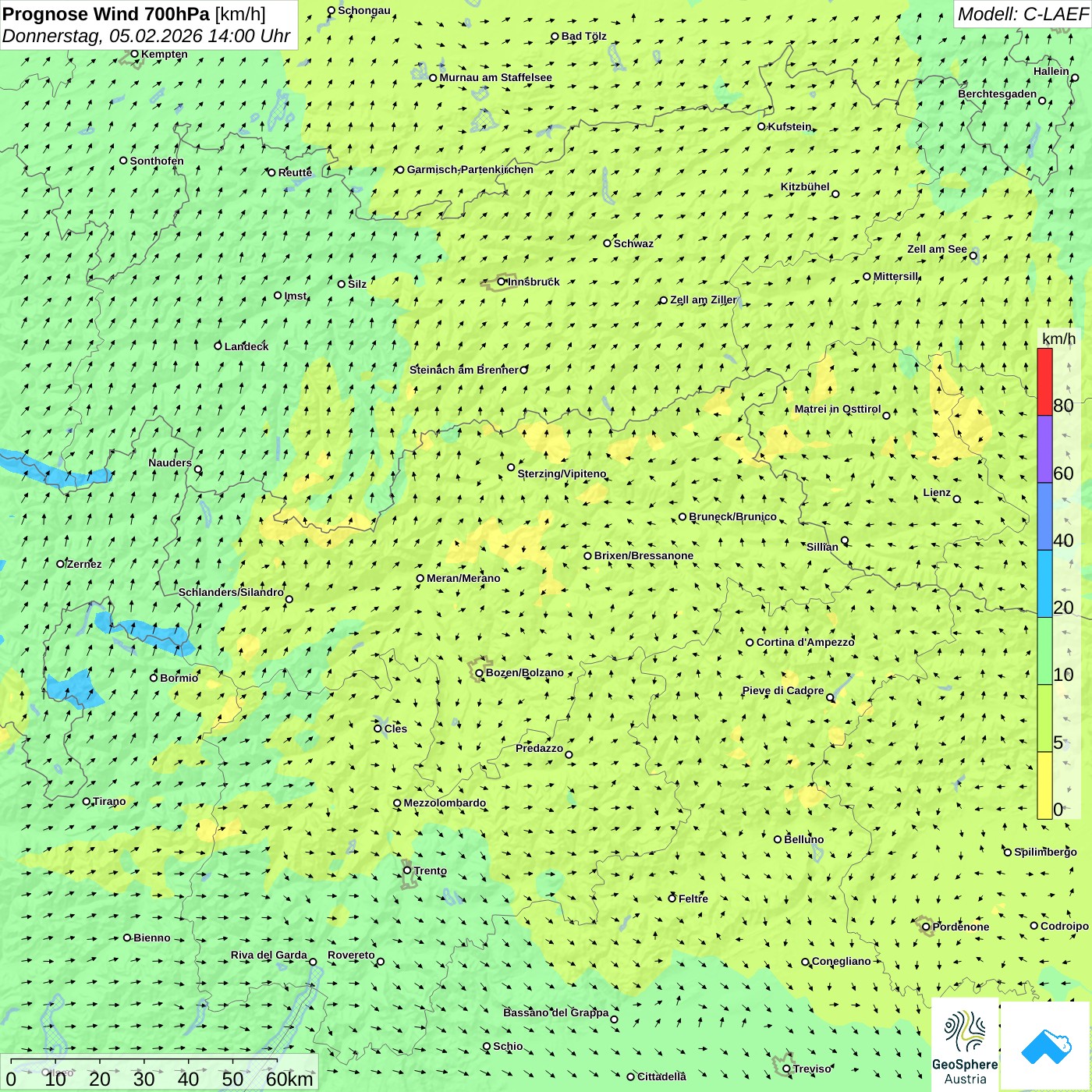This screenshot has width=1092, height=1092.
Task: Click the 'Matrei in Osttirol' label
Action: tap(837, 409)
